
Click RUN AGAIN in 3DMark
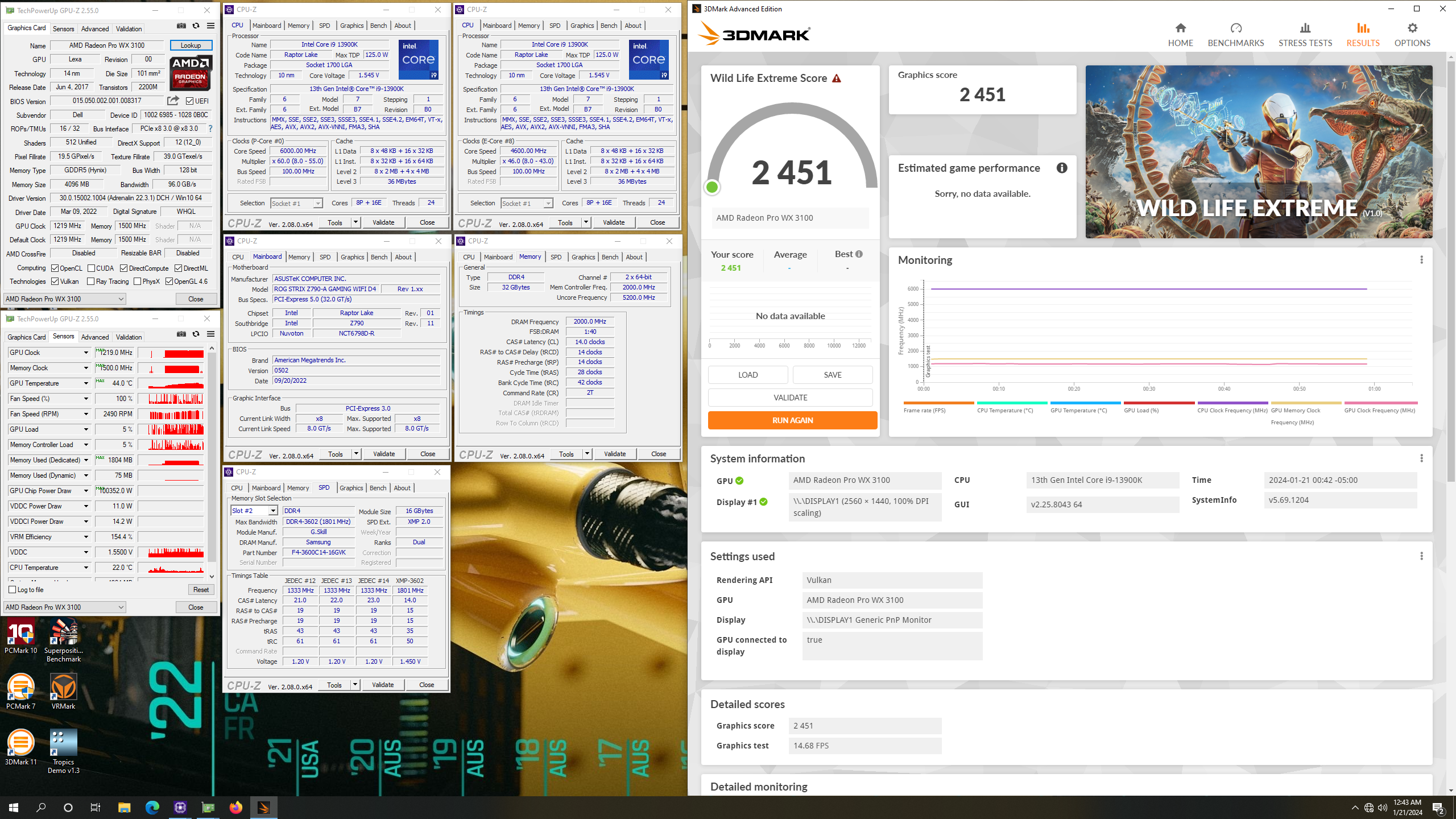coord(792,420)
